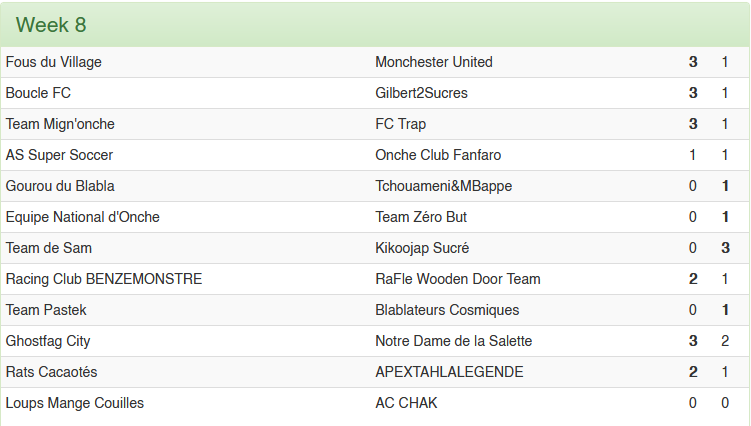The height and width of the screenshot is (426, 751).
Task: Open Racing Club BENZEMONSTRE entry
Action: 104,279
